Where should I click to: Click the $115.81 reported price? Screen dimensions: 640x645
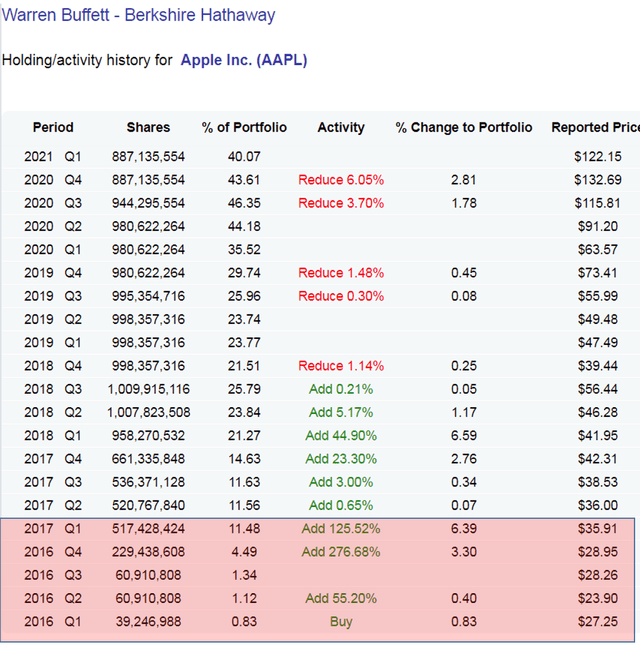click(x=598, y=203)
